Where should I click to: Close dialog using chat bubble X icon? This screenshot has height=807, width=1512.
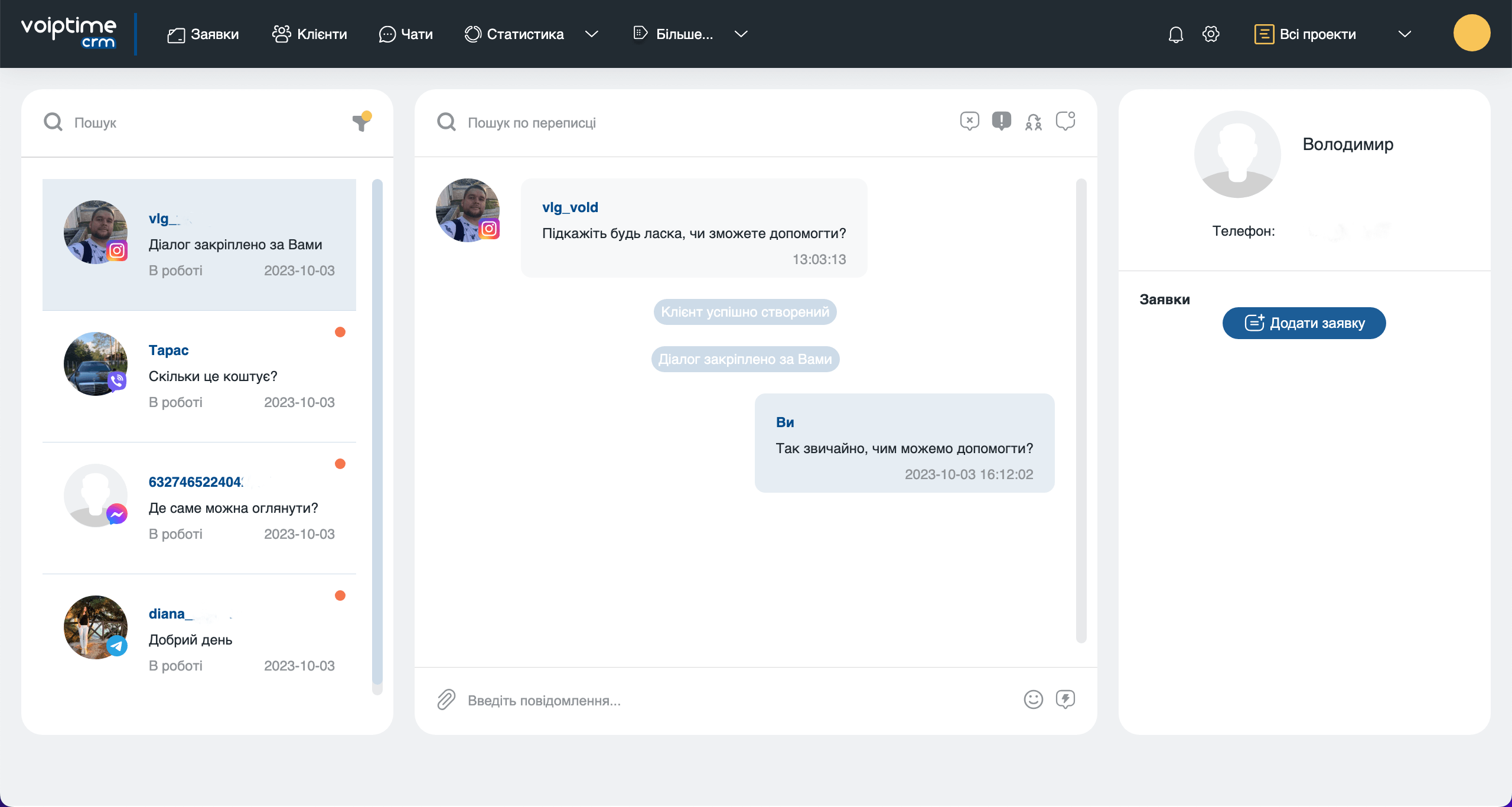[x=969, y=121]
